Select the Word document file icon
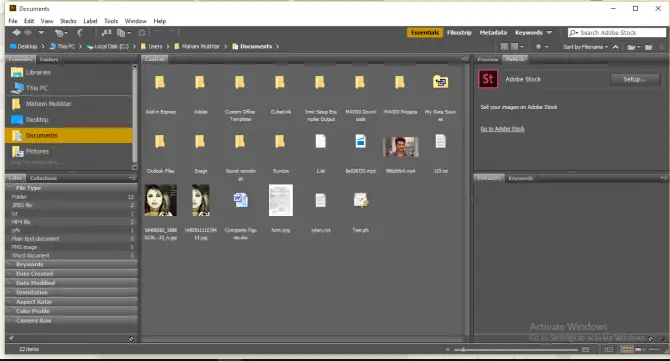The image size is (670, 361). (241, 200)
